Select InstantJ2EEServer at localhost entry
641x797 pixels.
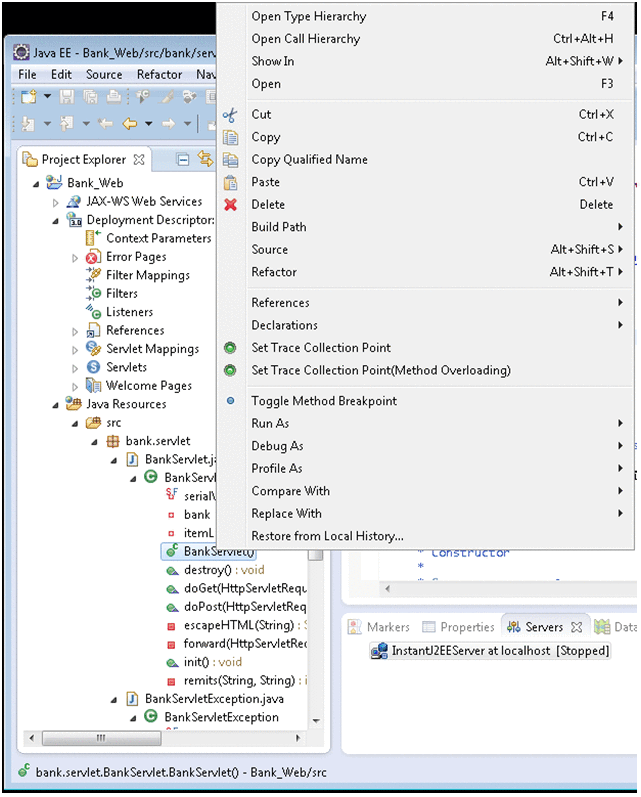490,651
